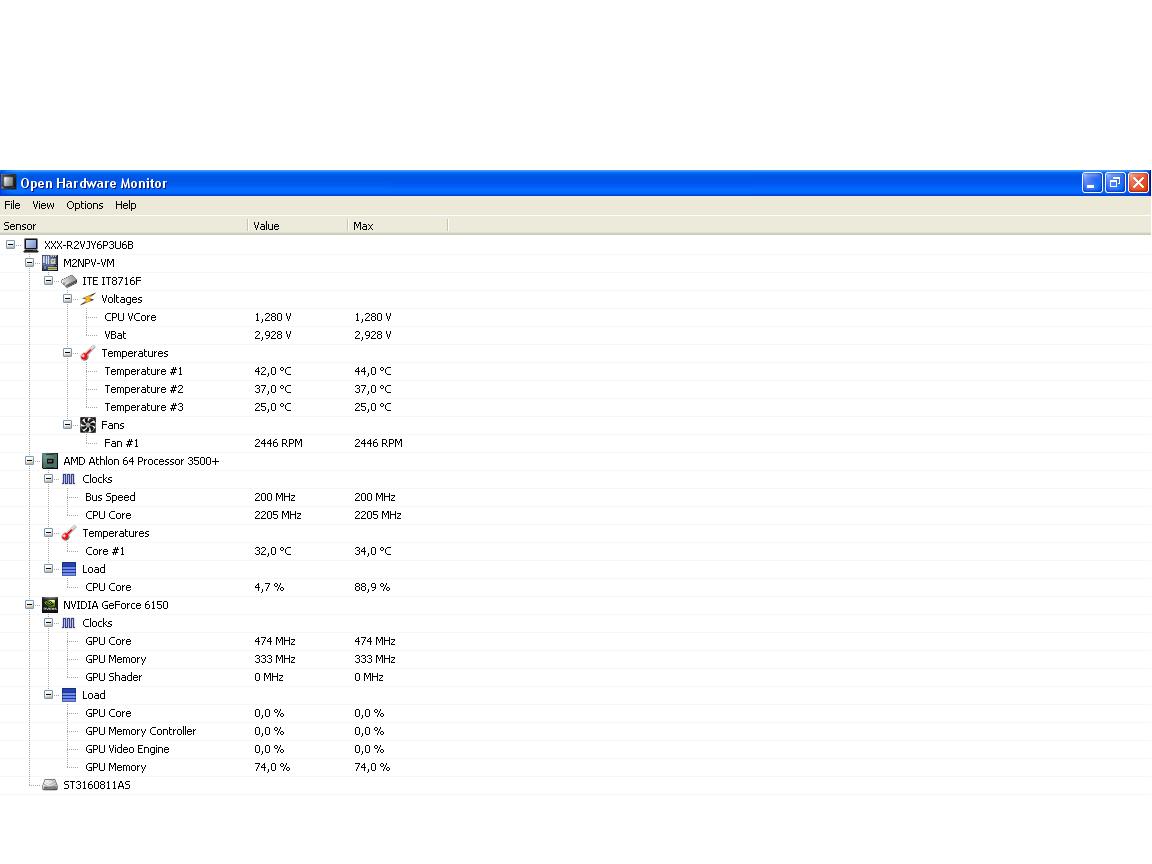Screen dimensions: 1152x864
Task: Select the GPU Memory Controller row
Action: 576,731
